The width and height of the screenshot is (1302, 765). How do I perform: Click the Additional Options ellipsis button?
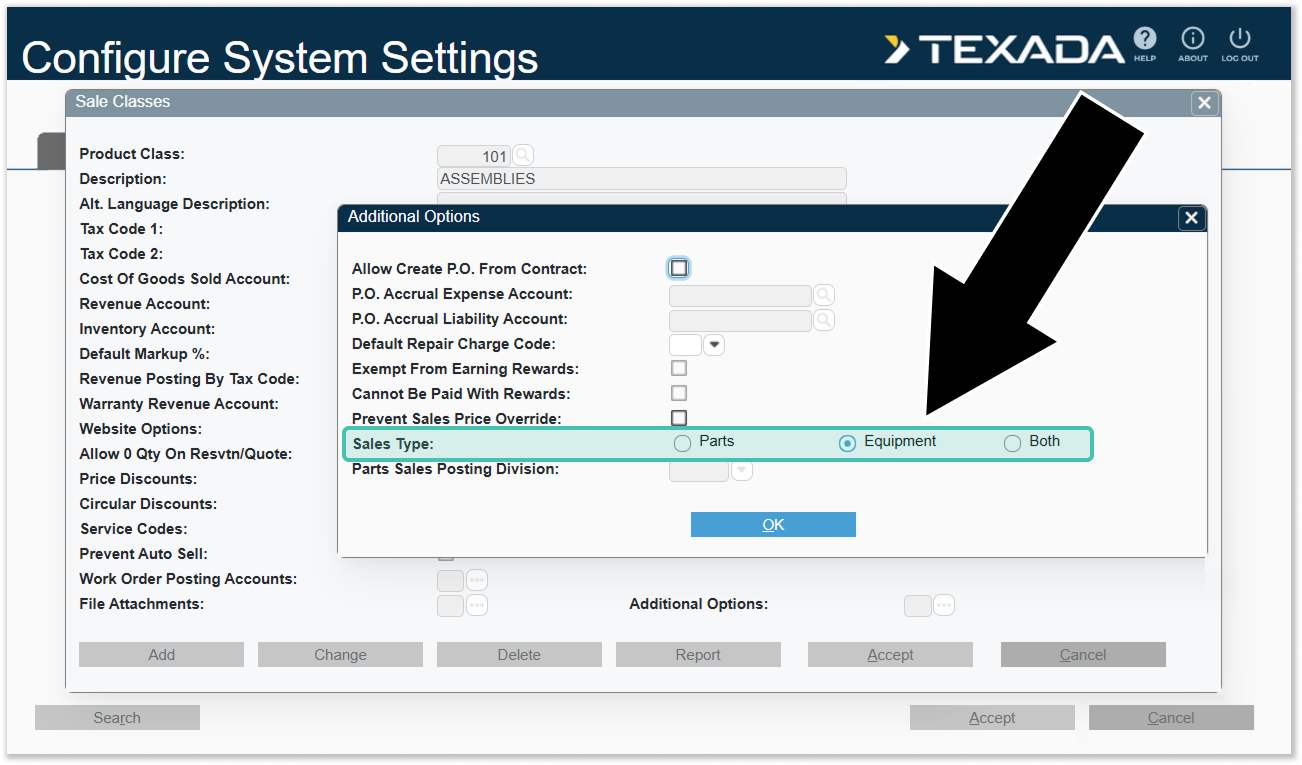[943, 605]
